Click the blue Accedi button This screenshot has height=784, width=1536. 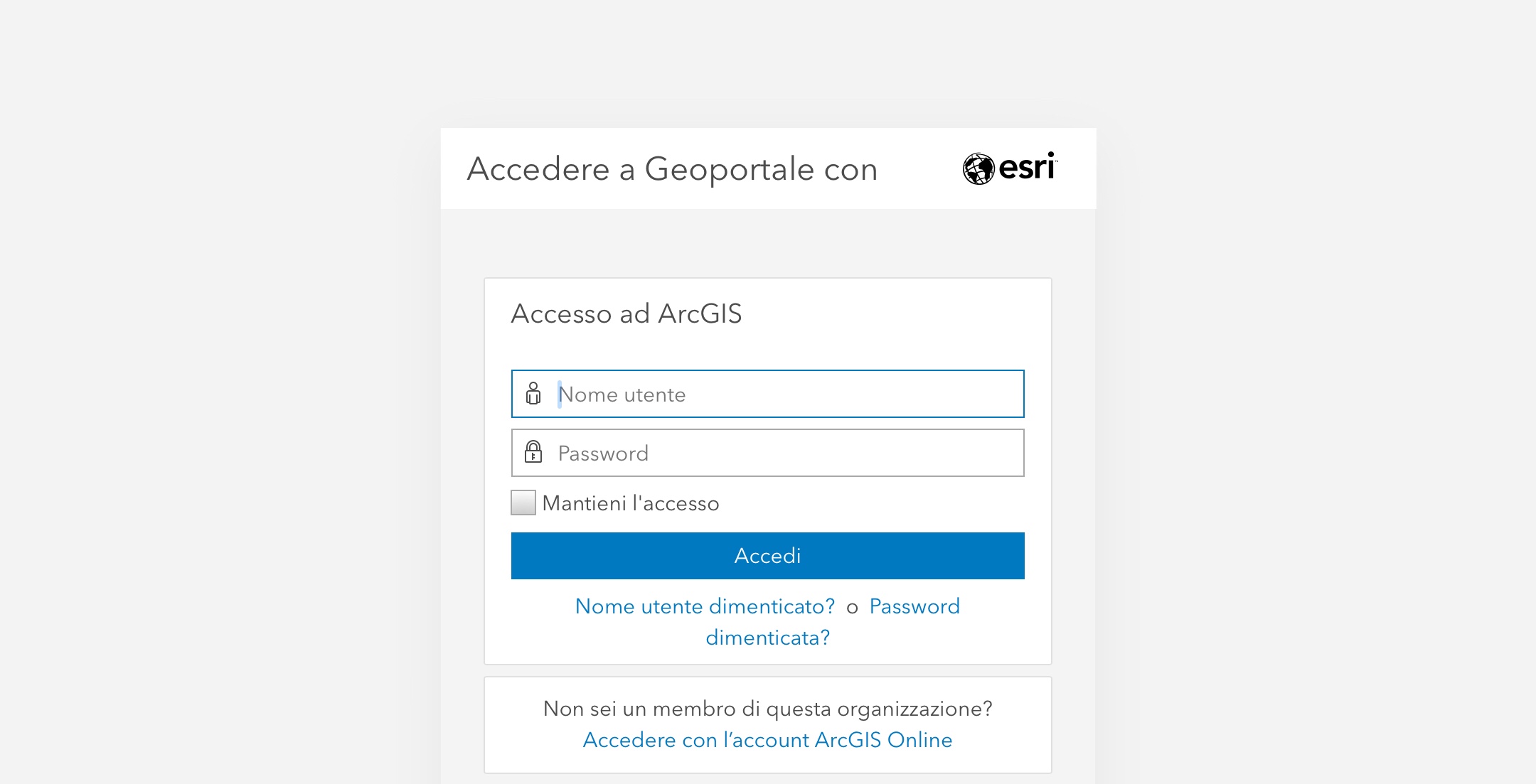click(768, 556)
